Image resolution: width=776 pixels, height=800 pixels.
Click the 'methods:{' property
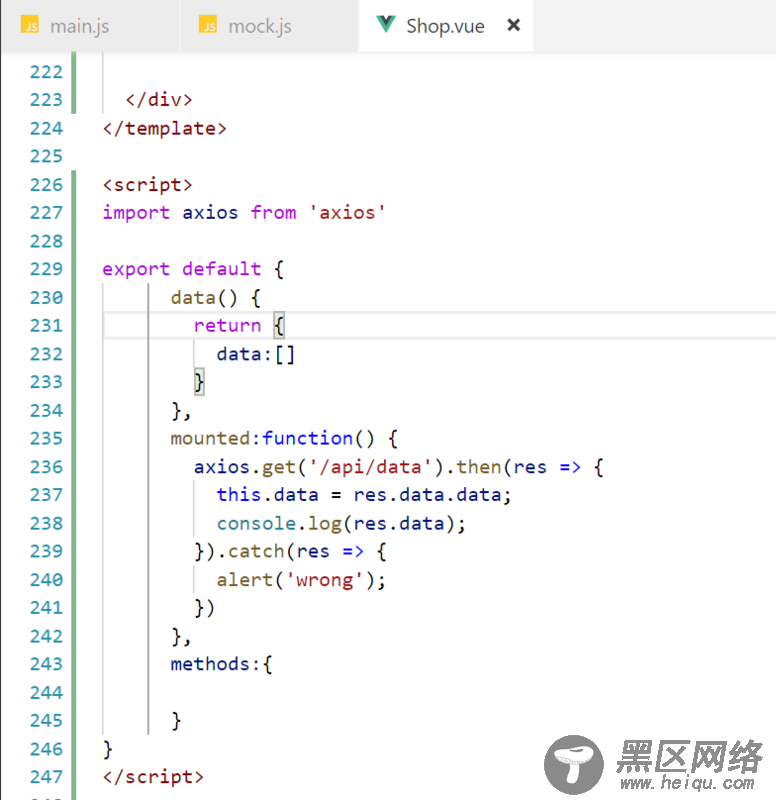221,664
